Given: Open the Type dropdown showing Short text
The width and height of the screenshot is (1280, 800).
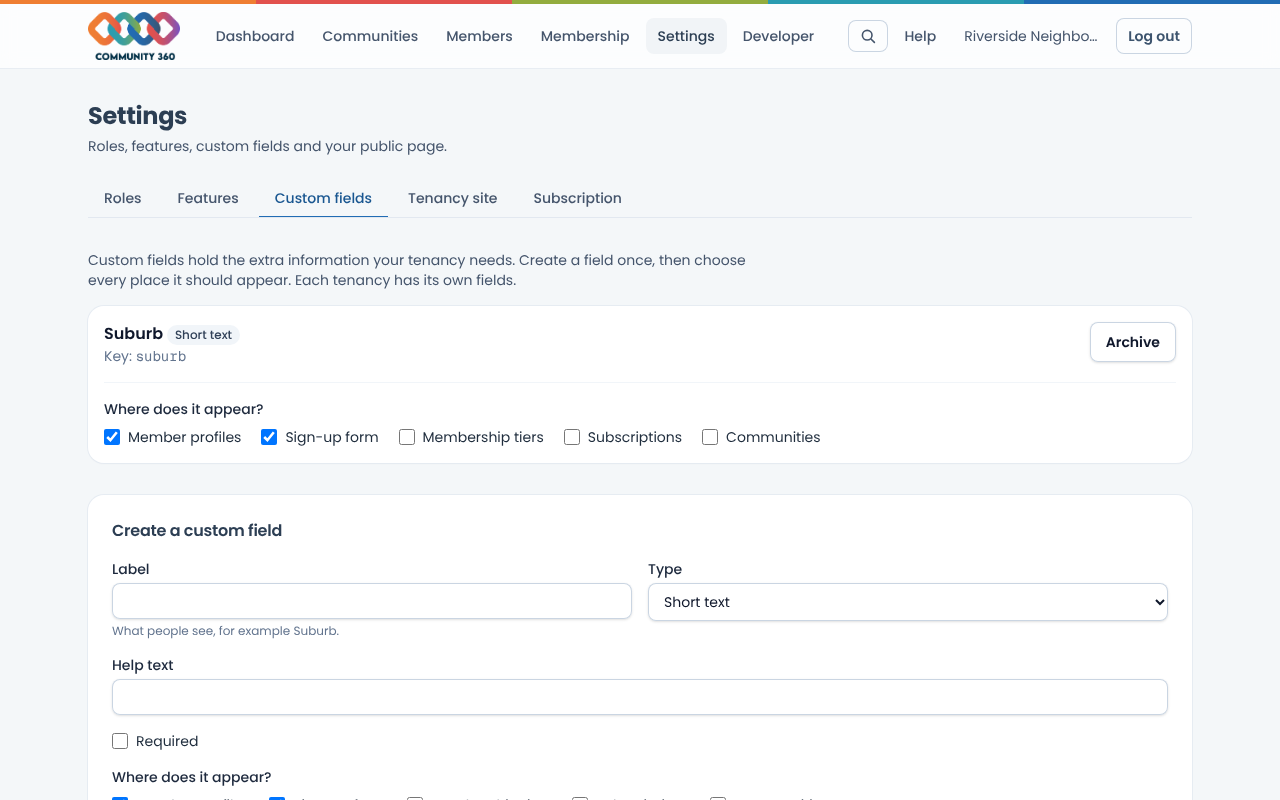Looking at the screenshot, I should pyautogui.click(x=908, y=602).
